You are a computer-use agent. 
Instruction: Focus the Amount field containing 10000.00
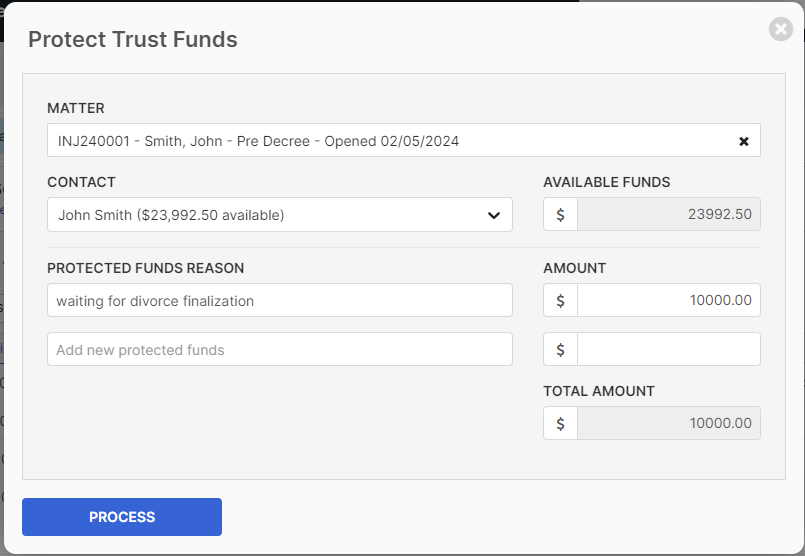(x=668, y=300)
